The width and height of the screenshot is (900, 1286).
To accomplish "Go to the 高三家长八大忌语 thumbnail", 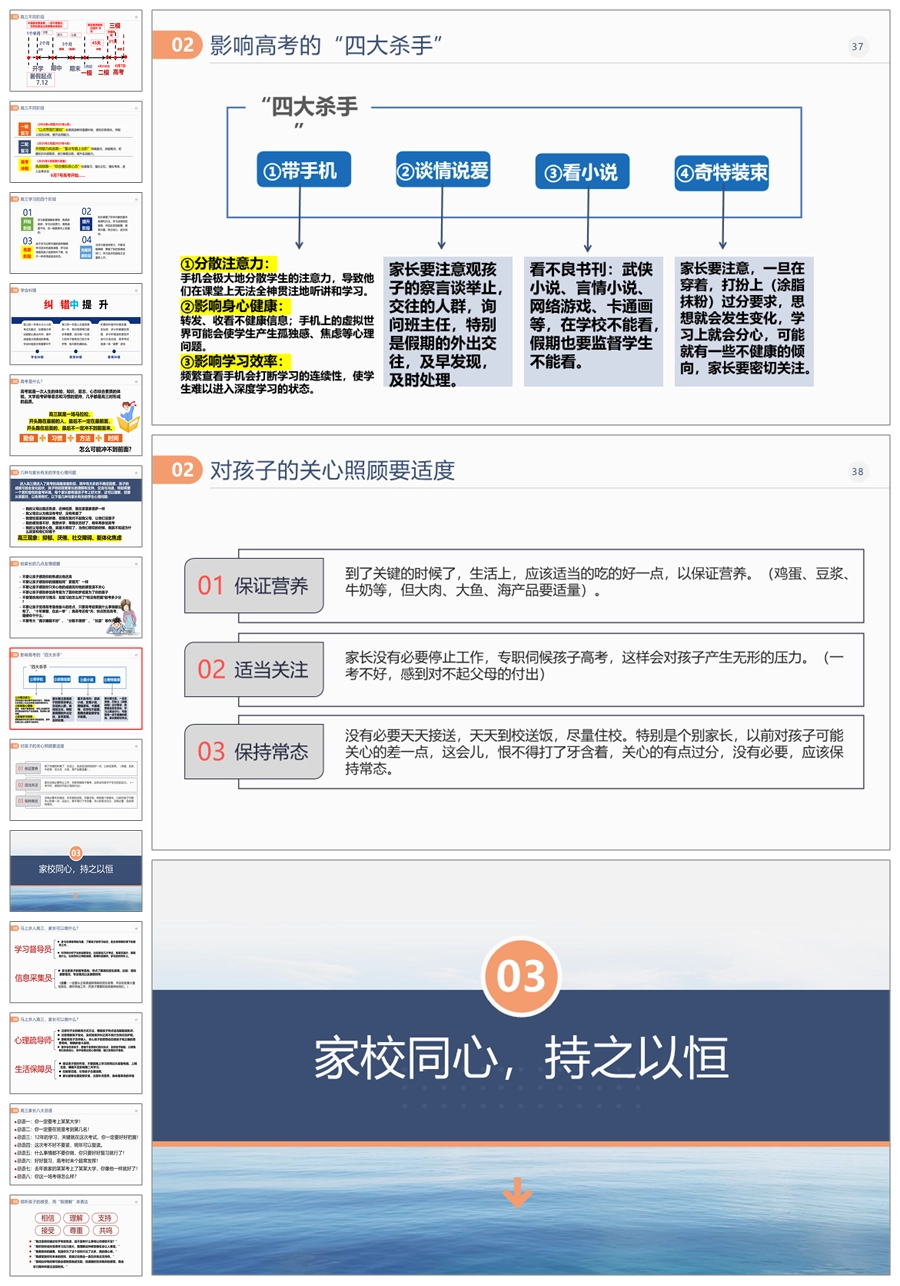I will [76, 1144].
